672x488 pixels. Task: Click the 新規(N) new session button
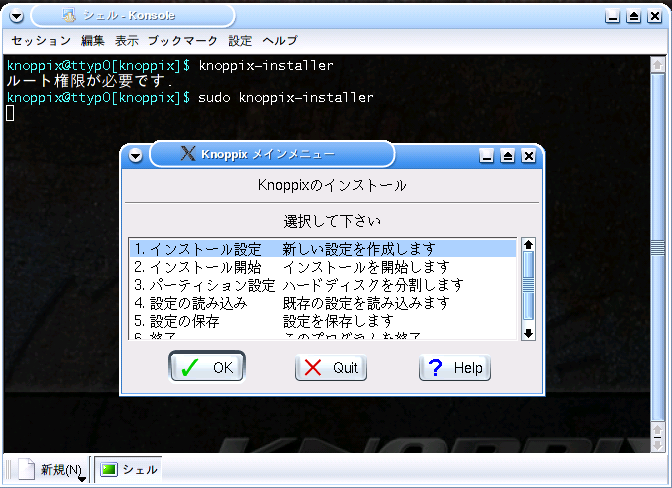[52, 470]
